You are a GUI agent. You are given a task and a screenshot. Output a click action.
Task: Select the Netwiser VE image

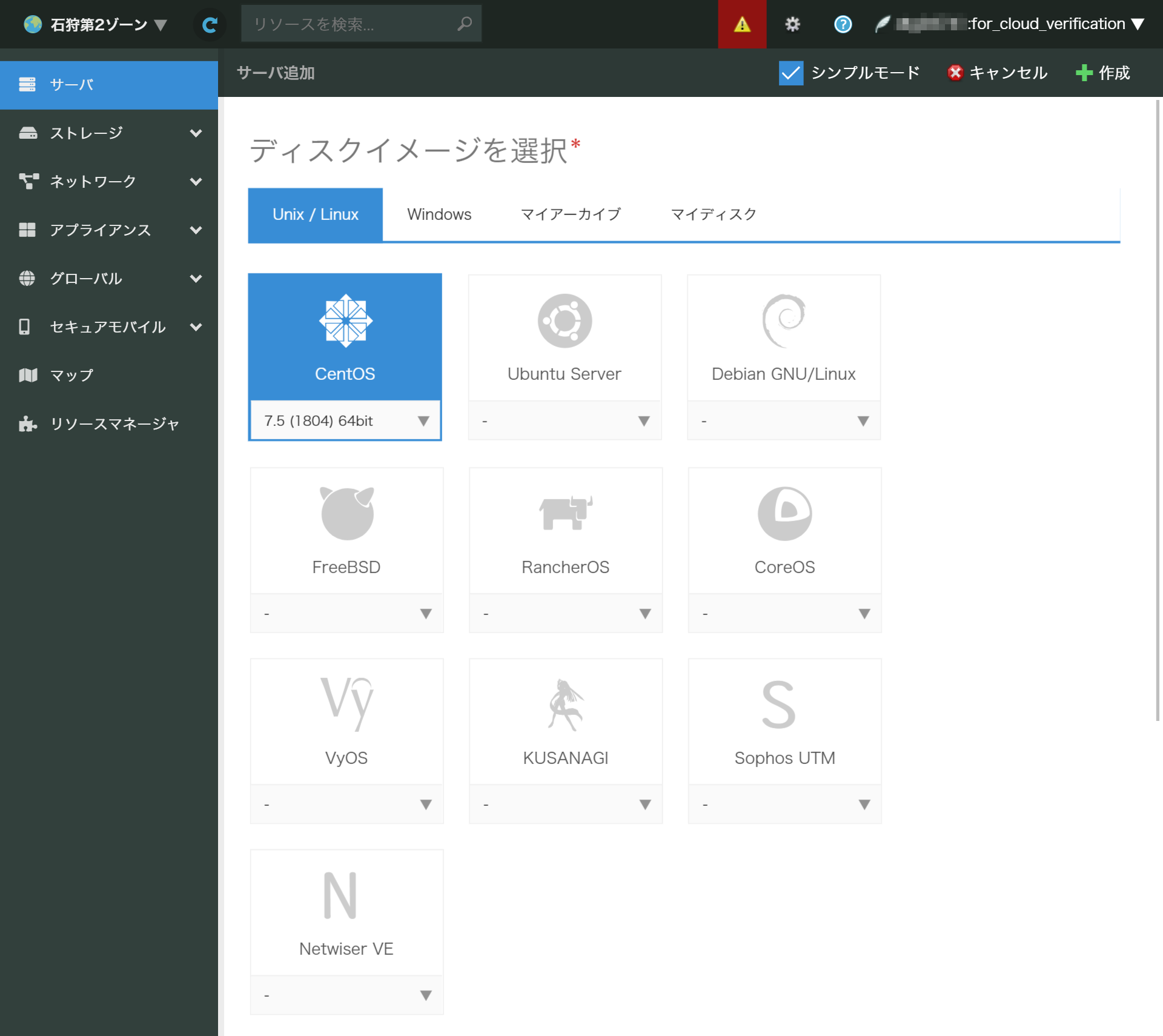click(x=346, y=912)
